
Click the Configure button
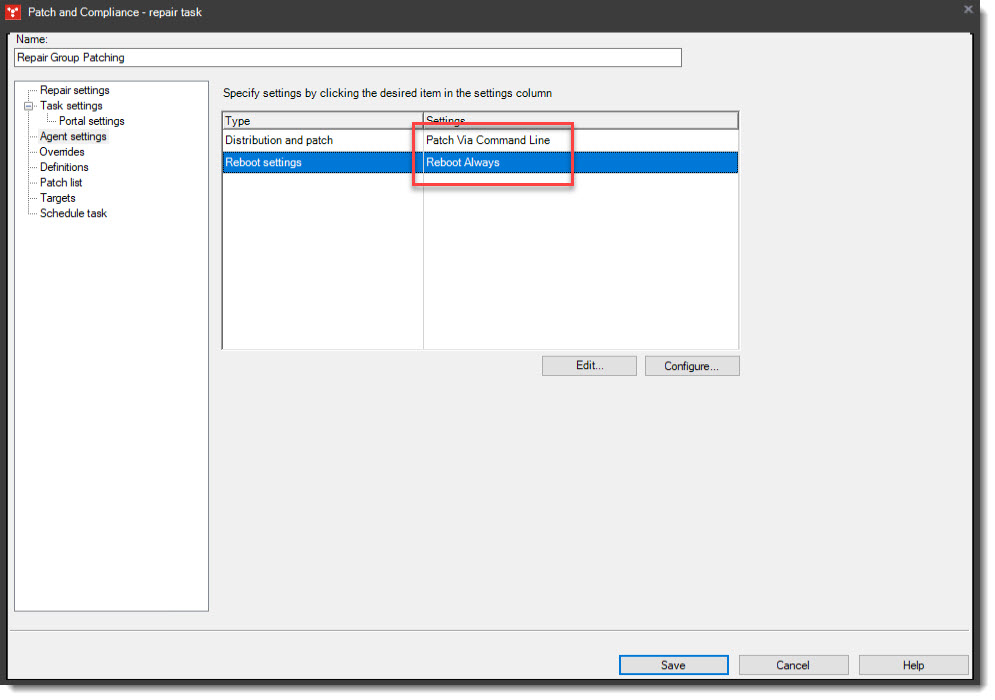pyautogui.click(x=692, y=365)
